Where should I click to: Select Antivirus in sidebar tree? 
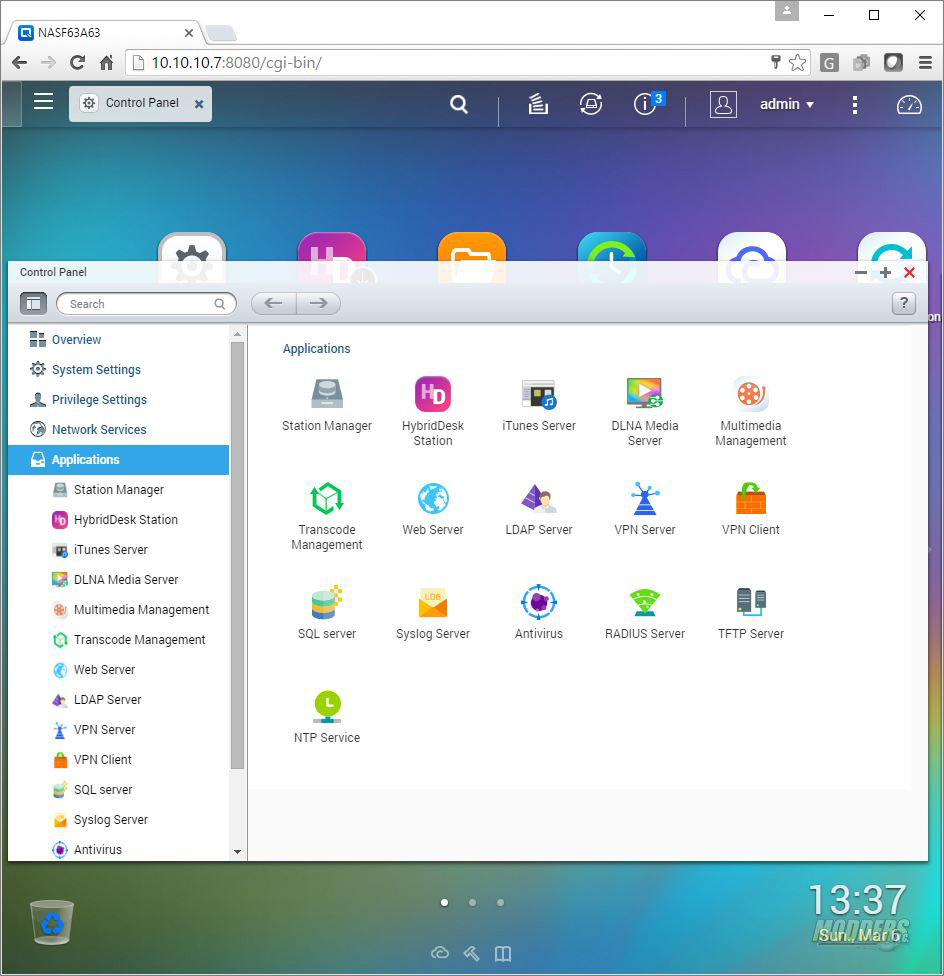pyautogui.click(x=118, y=848)
